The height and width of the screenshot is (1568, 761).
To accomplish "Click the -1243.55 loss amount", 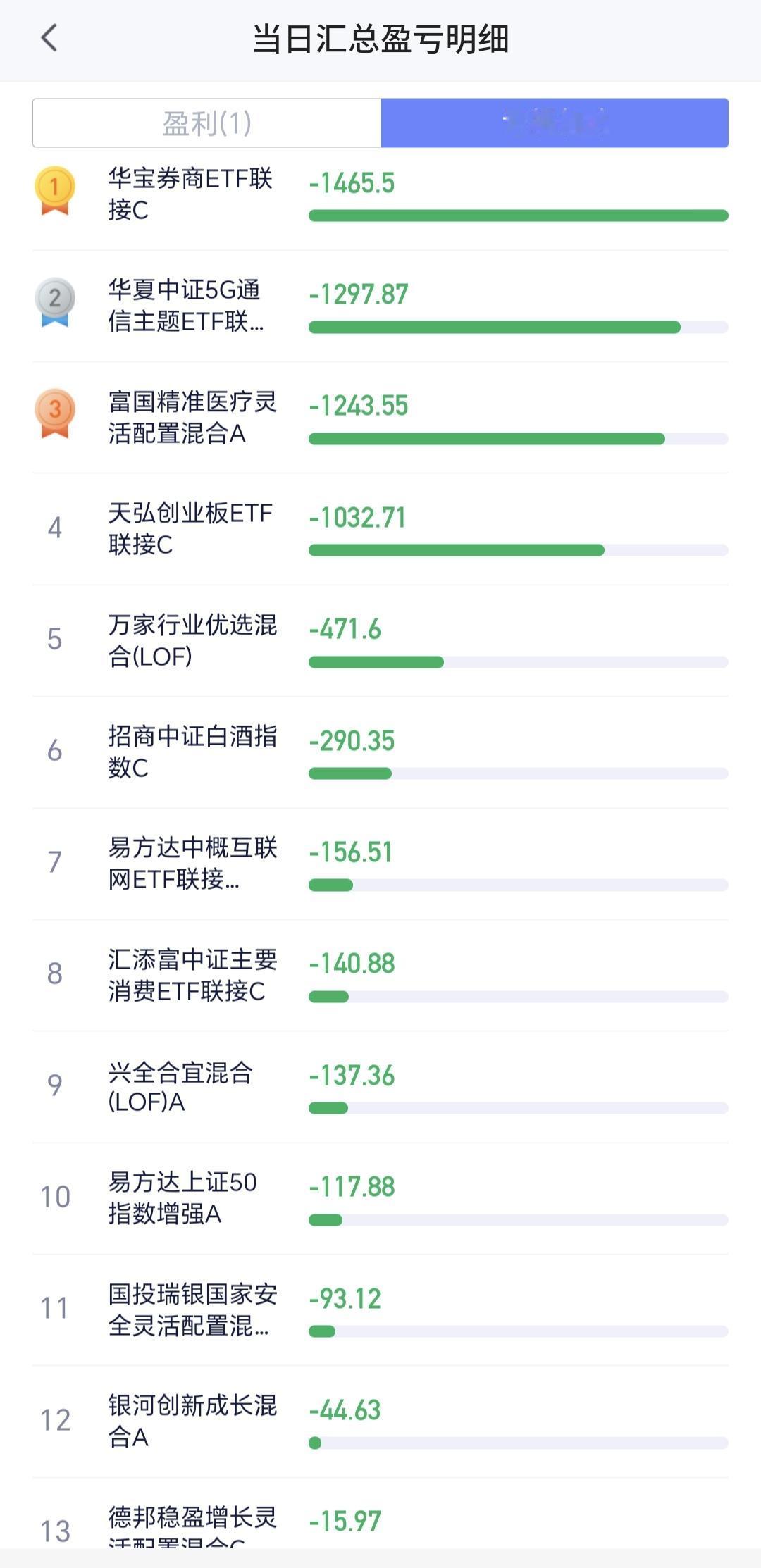I will click(x=359, y=406).
